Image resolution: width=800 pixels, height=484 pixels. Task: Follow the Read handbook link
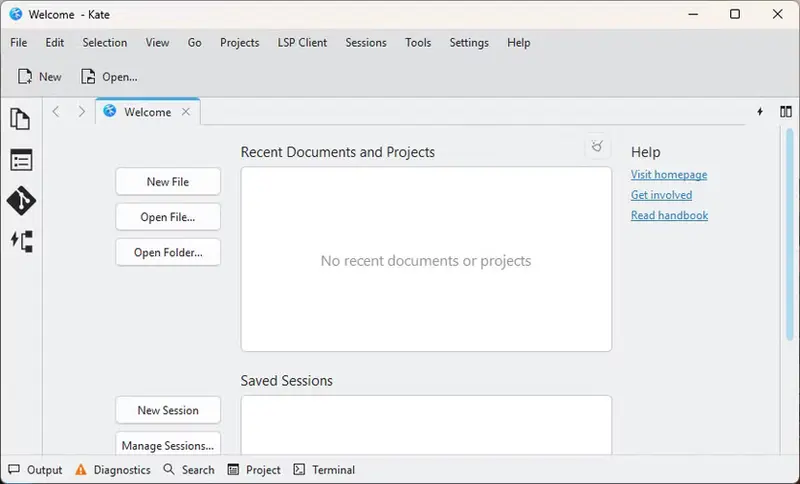point(669,215)
